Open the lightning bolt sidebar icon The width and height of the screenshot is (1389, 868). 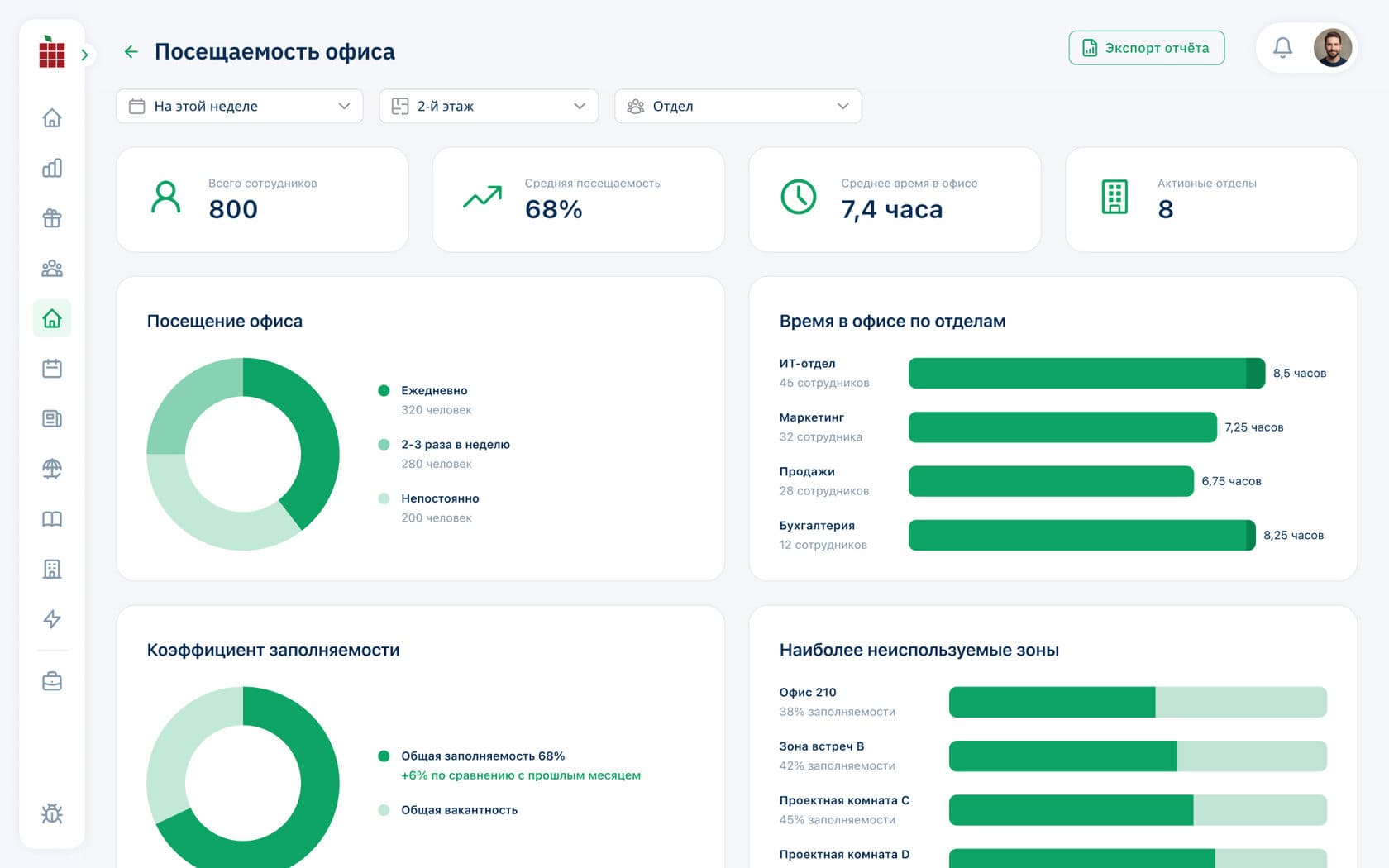(52, 619)
